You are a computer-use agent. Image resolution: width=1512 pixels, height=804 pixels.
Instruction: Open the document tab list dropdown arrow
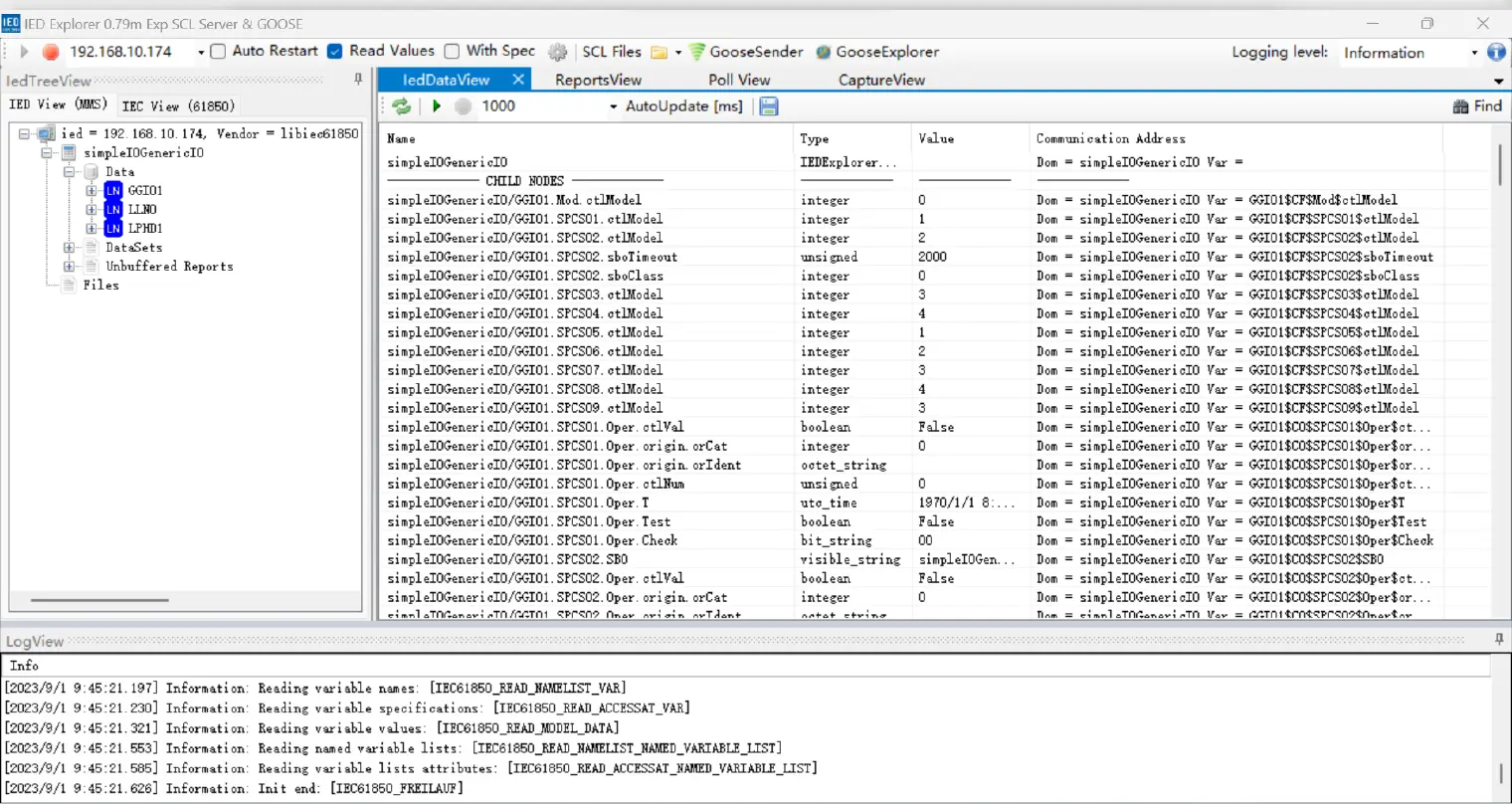click(x=1499, y=81)
